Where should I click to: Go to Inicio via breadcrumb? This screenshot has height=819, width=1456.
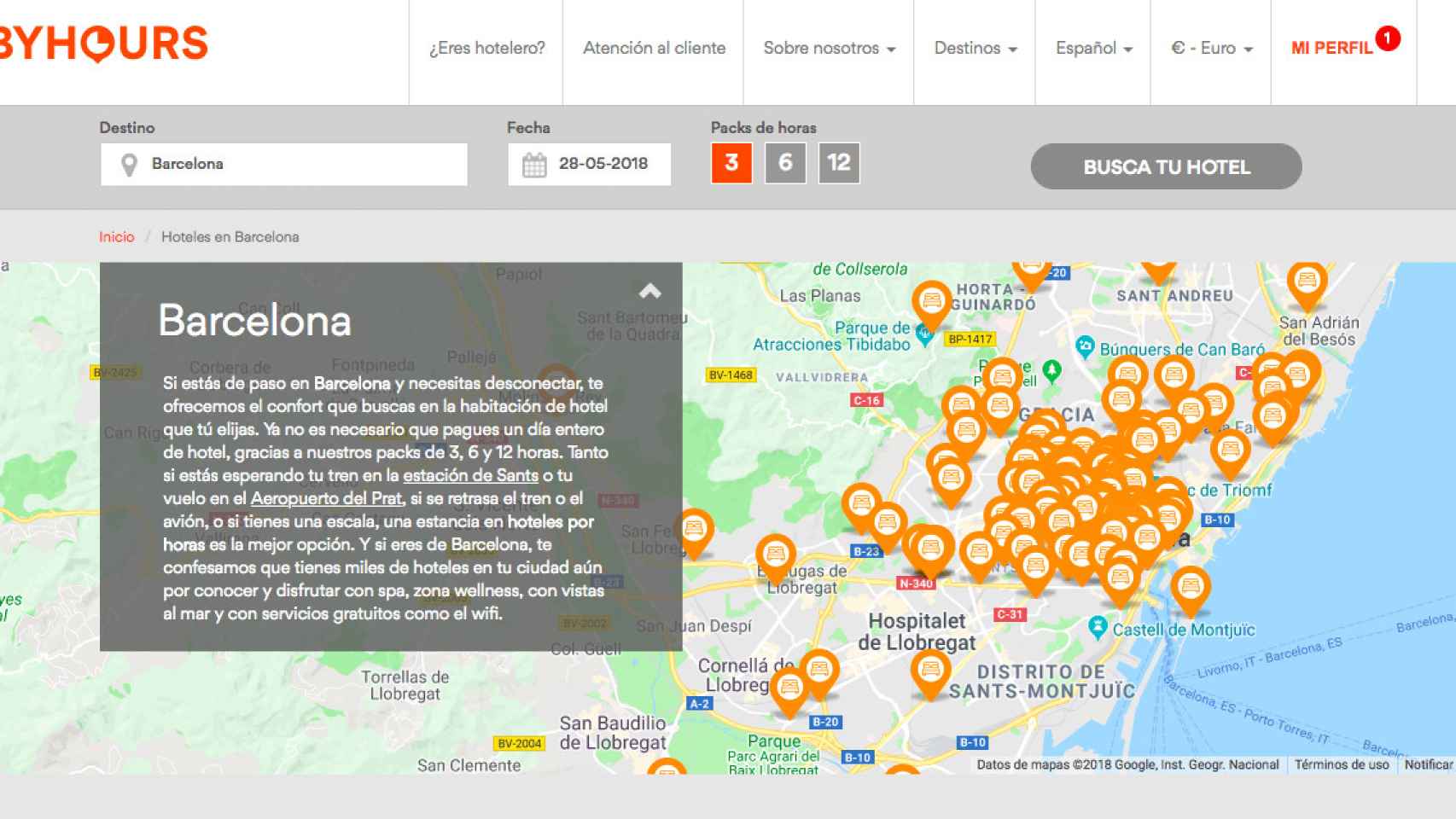pyautogui.click(x=116, y=237)
